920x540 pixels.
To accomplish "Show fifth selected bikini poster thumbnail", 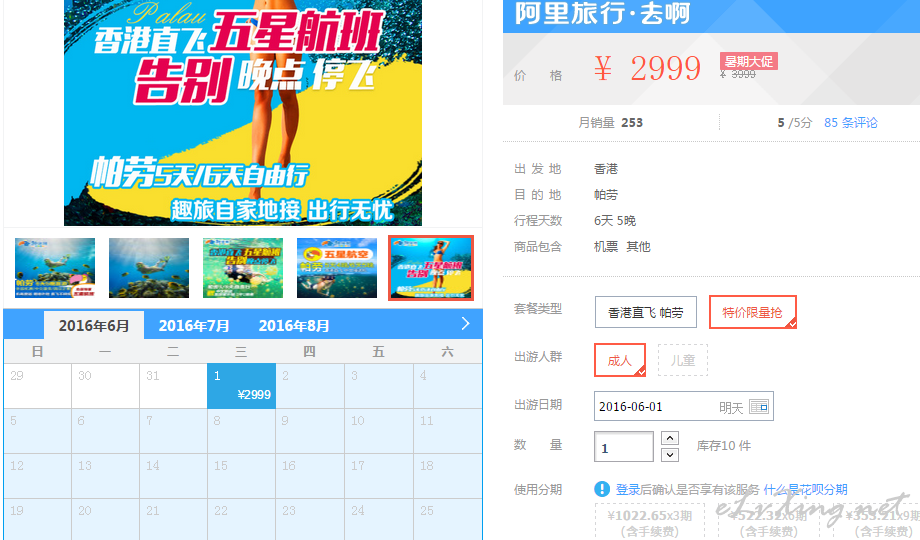I will click(431, 268).
